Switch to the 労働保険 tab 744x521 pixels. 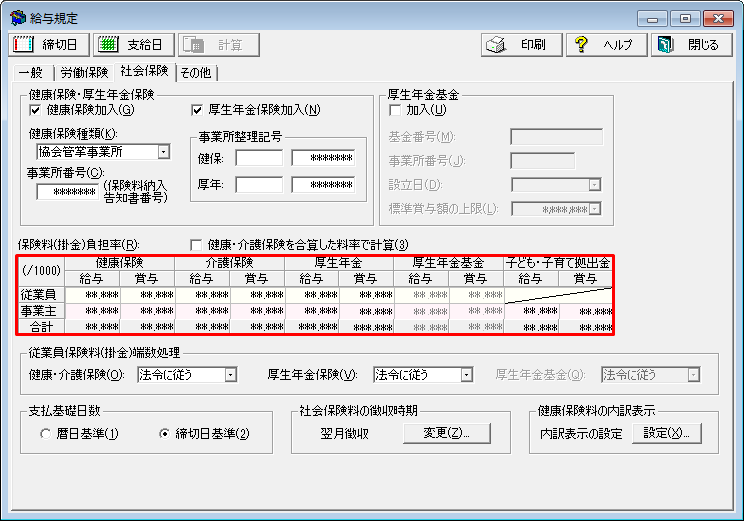tap(84, 72)
